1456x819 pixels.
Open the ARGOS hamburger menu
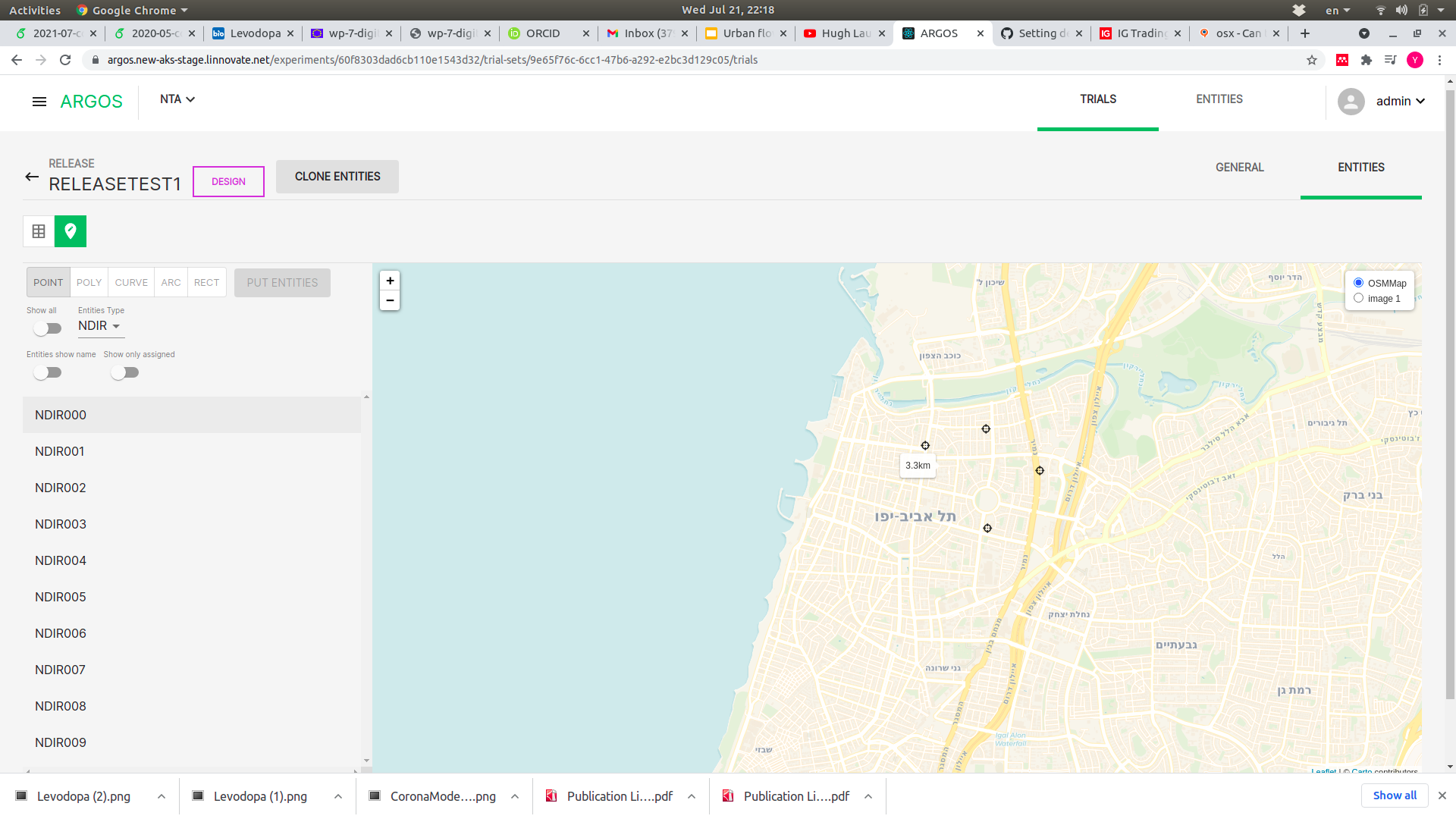click(x=39, y=102)
